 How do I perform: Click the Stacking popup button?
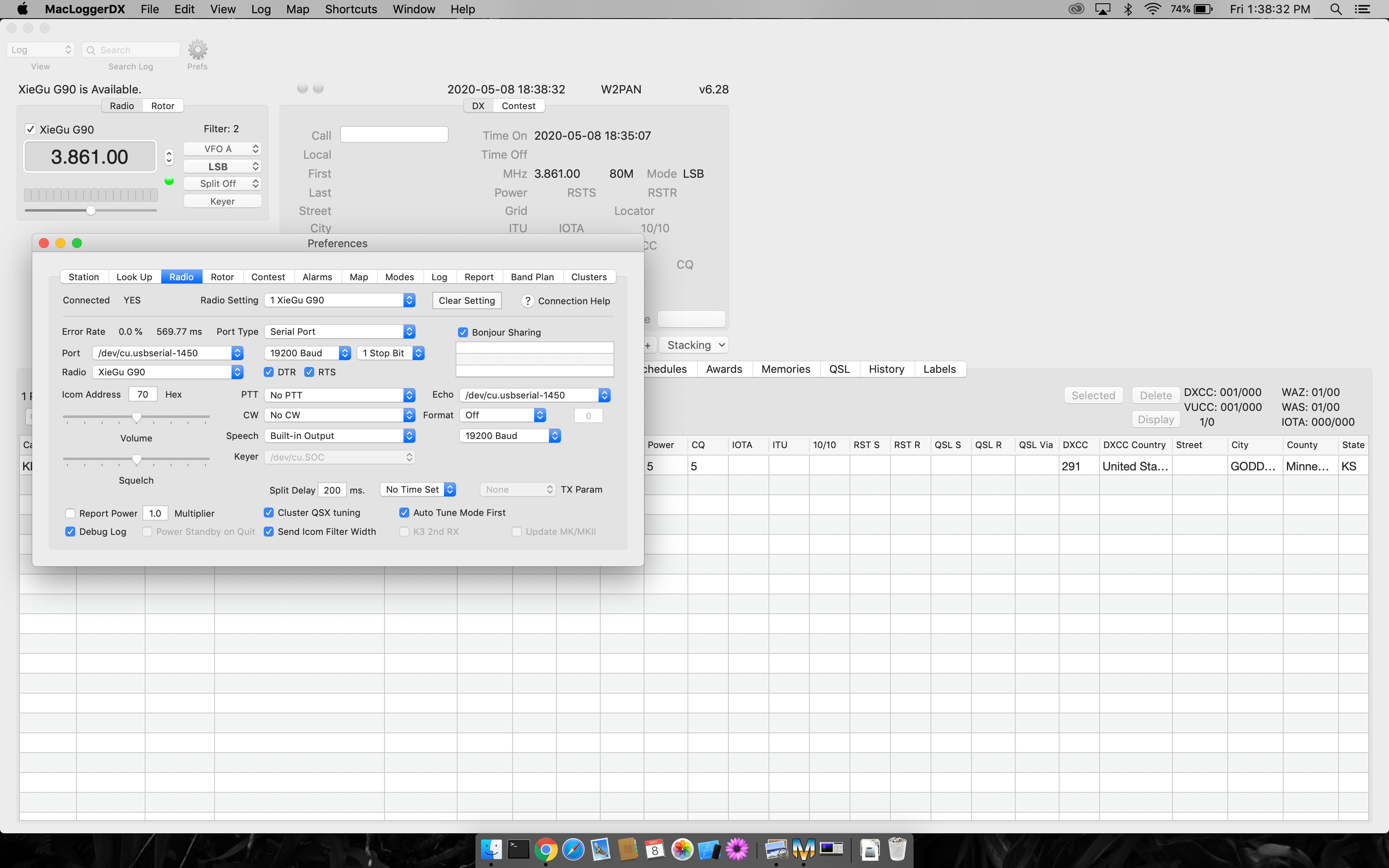click(693, 345)
